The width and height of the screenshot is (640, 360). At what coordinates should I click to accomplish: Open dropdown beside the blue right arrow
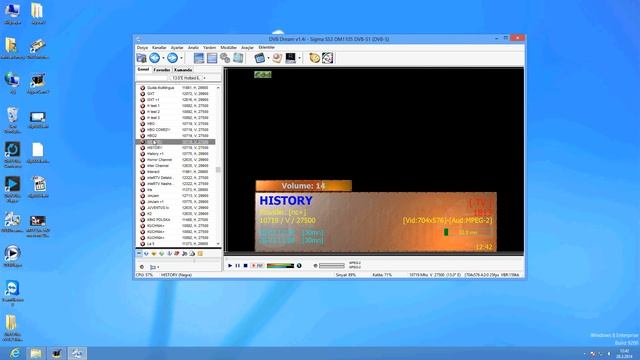coord(181,58)
